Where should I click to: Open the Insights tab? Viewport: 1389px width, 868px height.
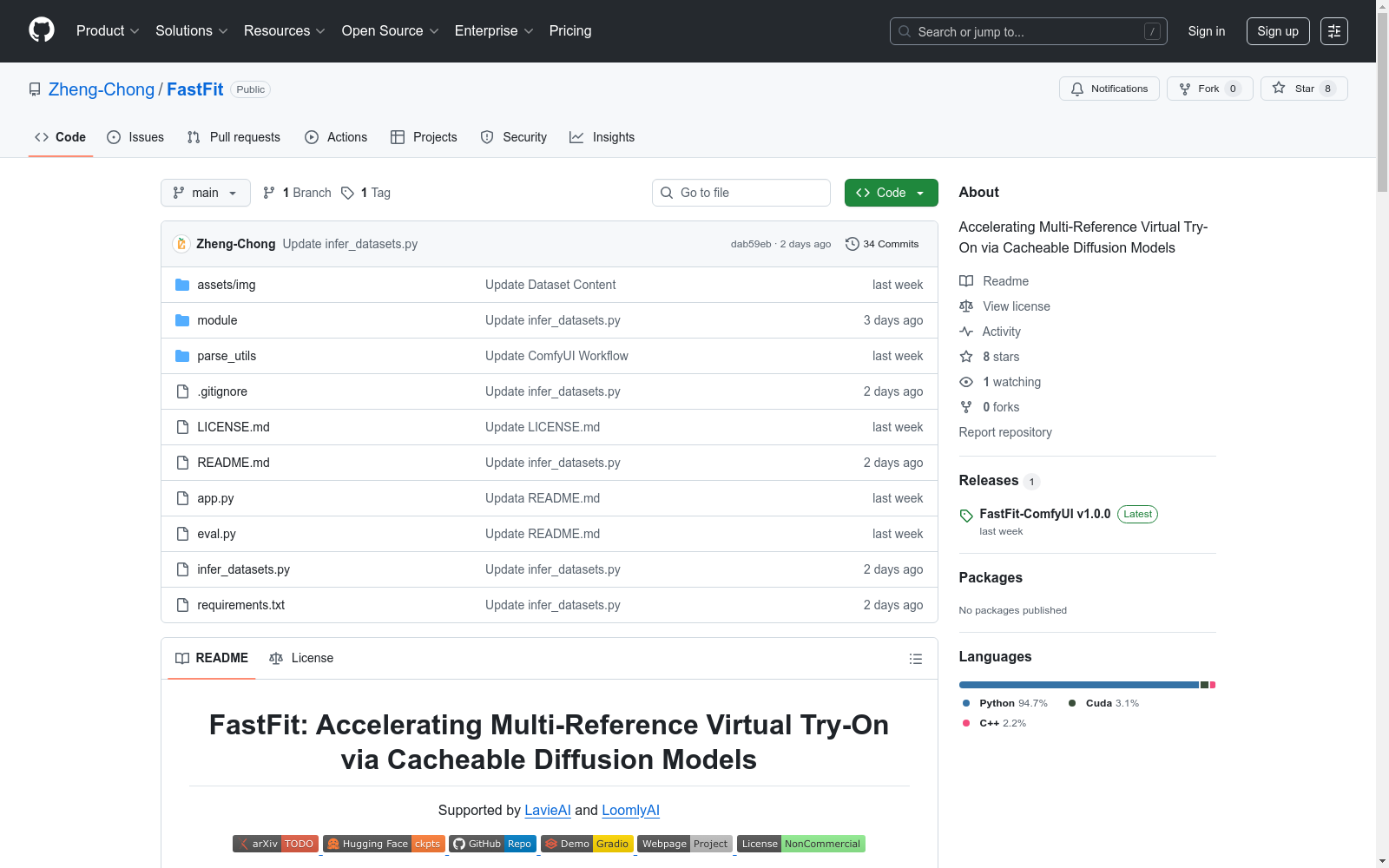tap(602, 137)
